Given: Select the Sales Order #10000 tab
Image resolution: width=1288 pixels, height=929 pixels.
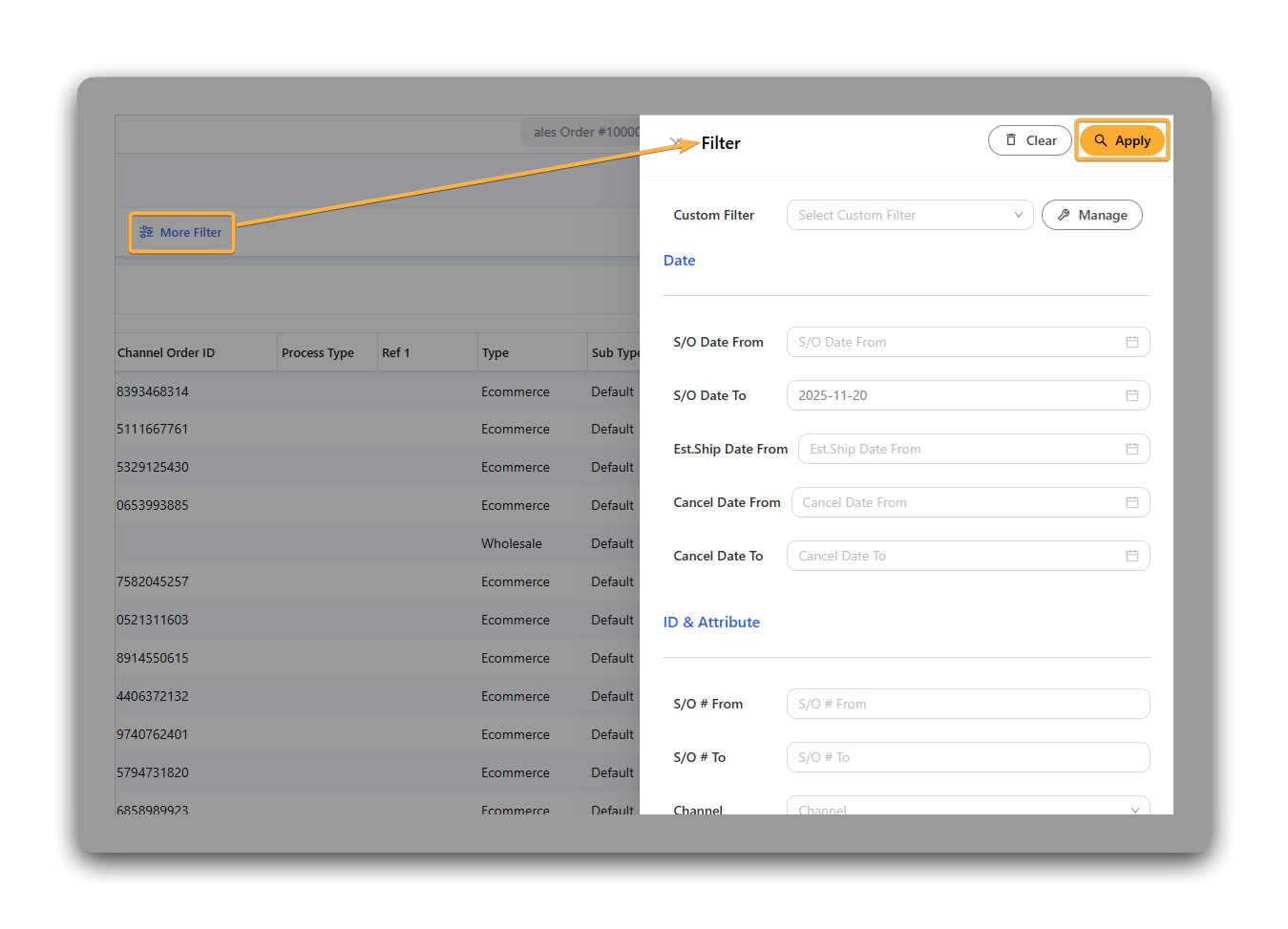Looking at the screenshot, I should point(582,132).
